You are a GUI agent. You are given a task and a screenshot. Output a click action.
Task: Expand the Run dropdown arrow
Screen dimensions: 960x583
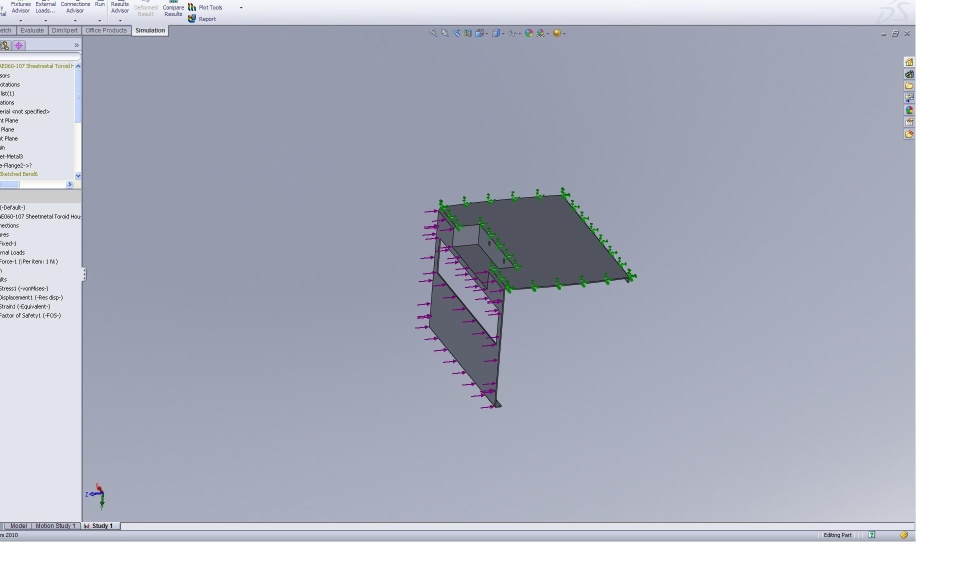click(100, 20)
